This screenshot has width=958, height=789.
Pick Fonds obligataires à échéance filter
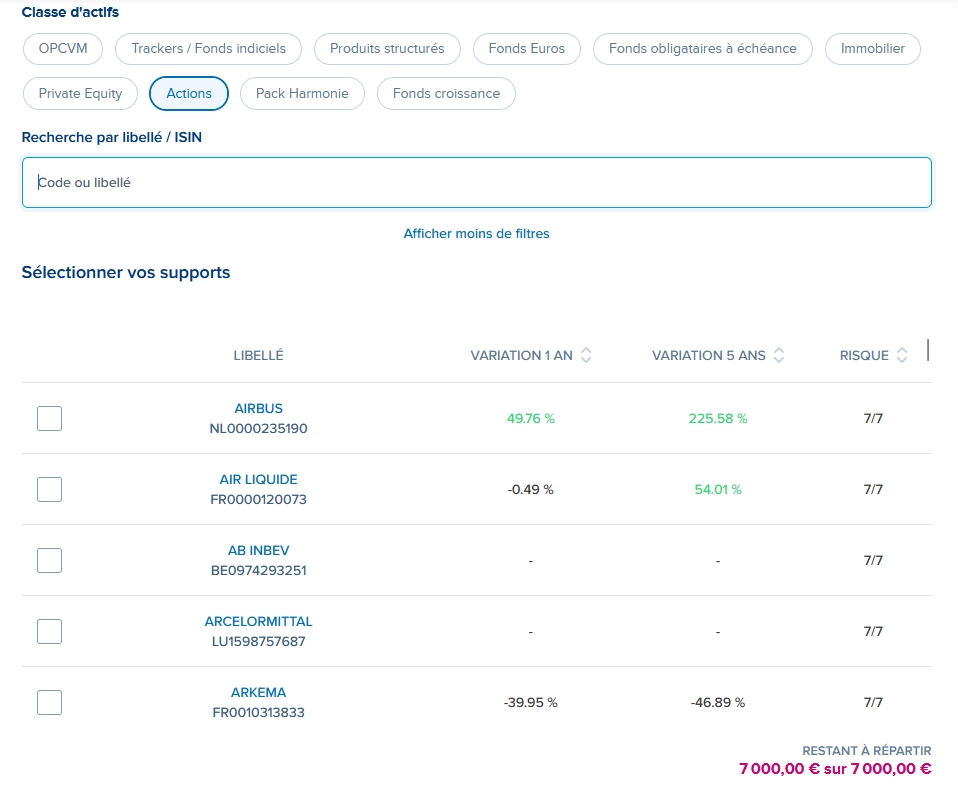(x=702, y=48)
